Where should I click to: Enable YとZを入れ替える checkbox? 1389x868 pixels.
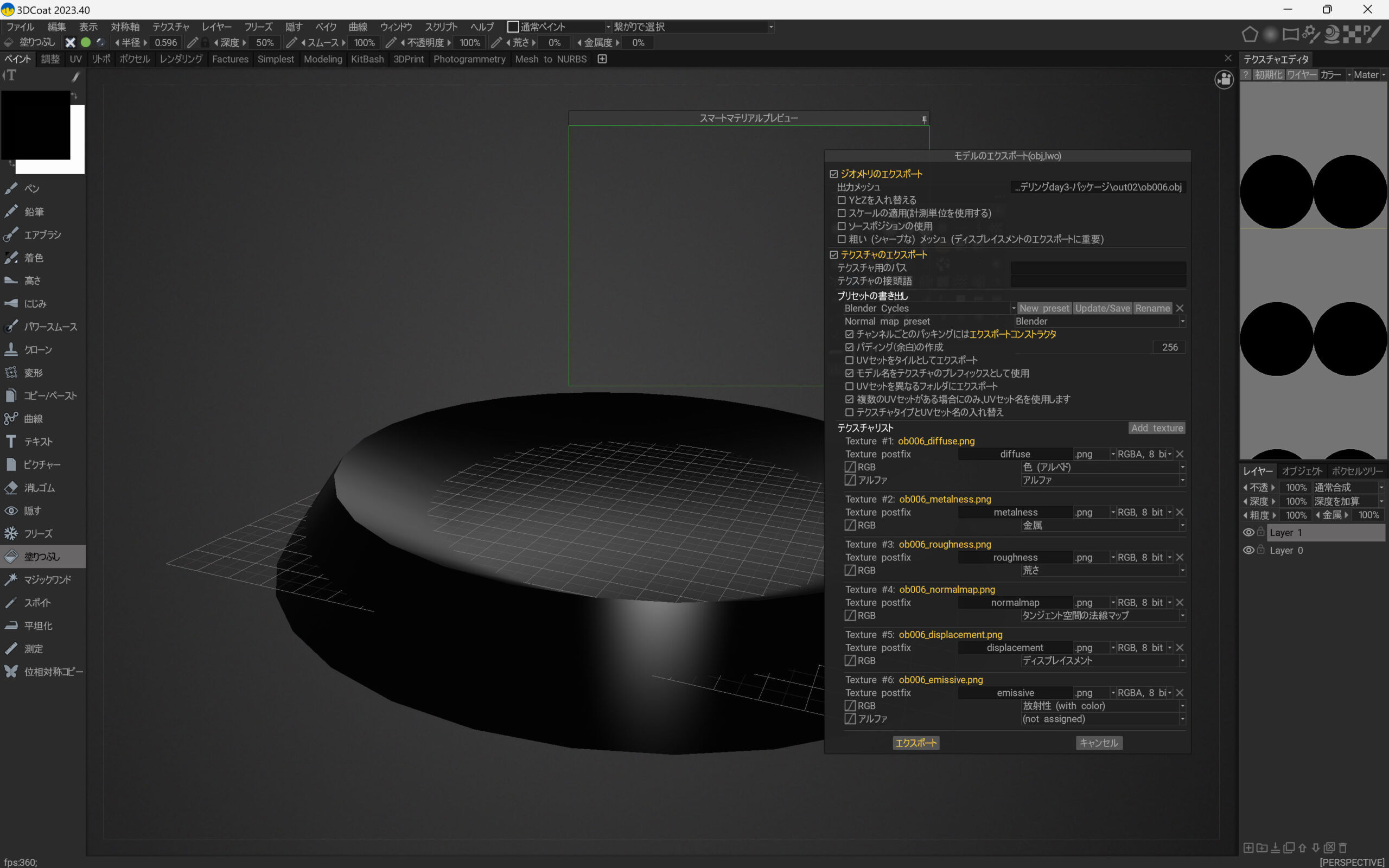(x=842, y=200)
